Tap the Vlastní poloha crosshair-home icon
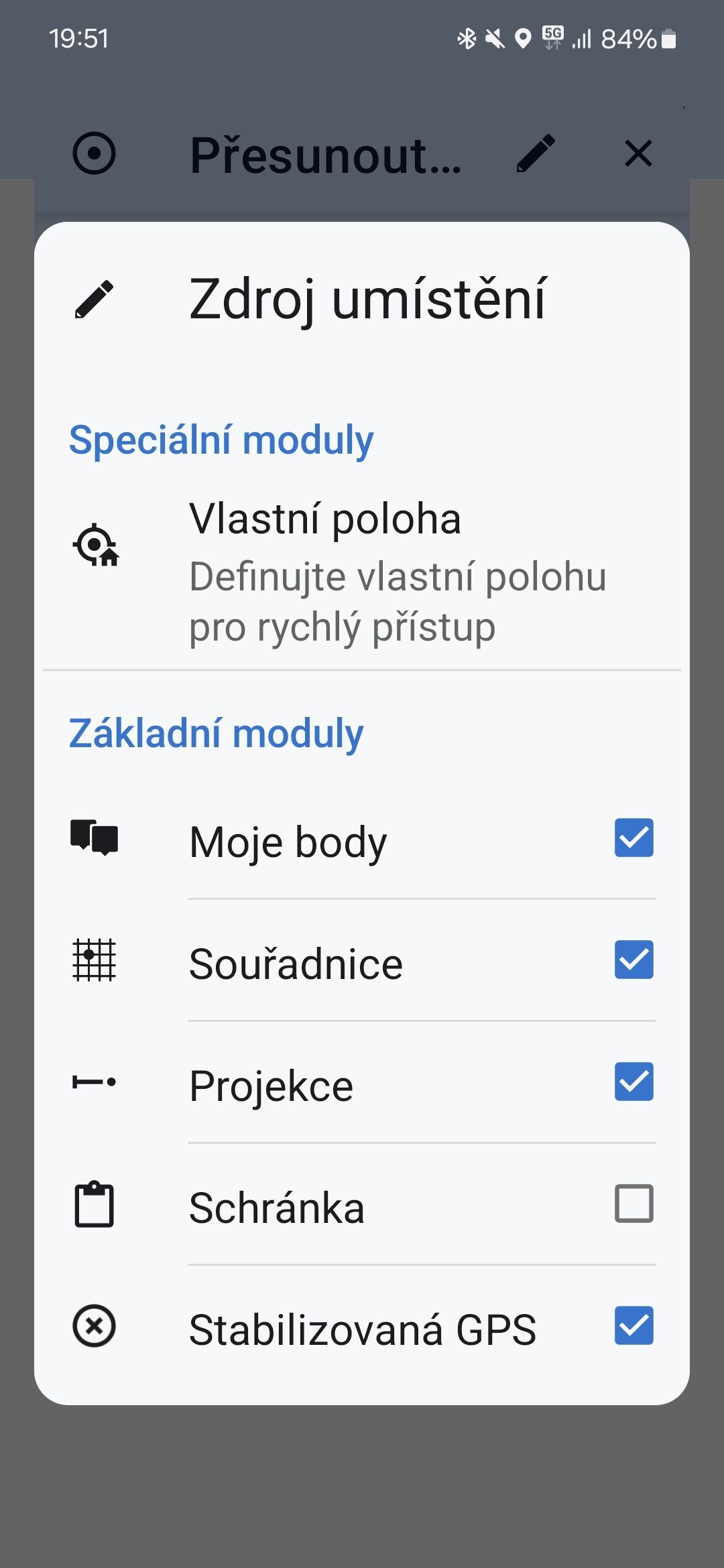 coord(95,545)
